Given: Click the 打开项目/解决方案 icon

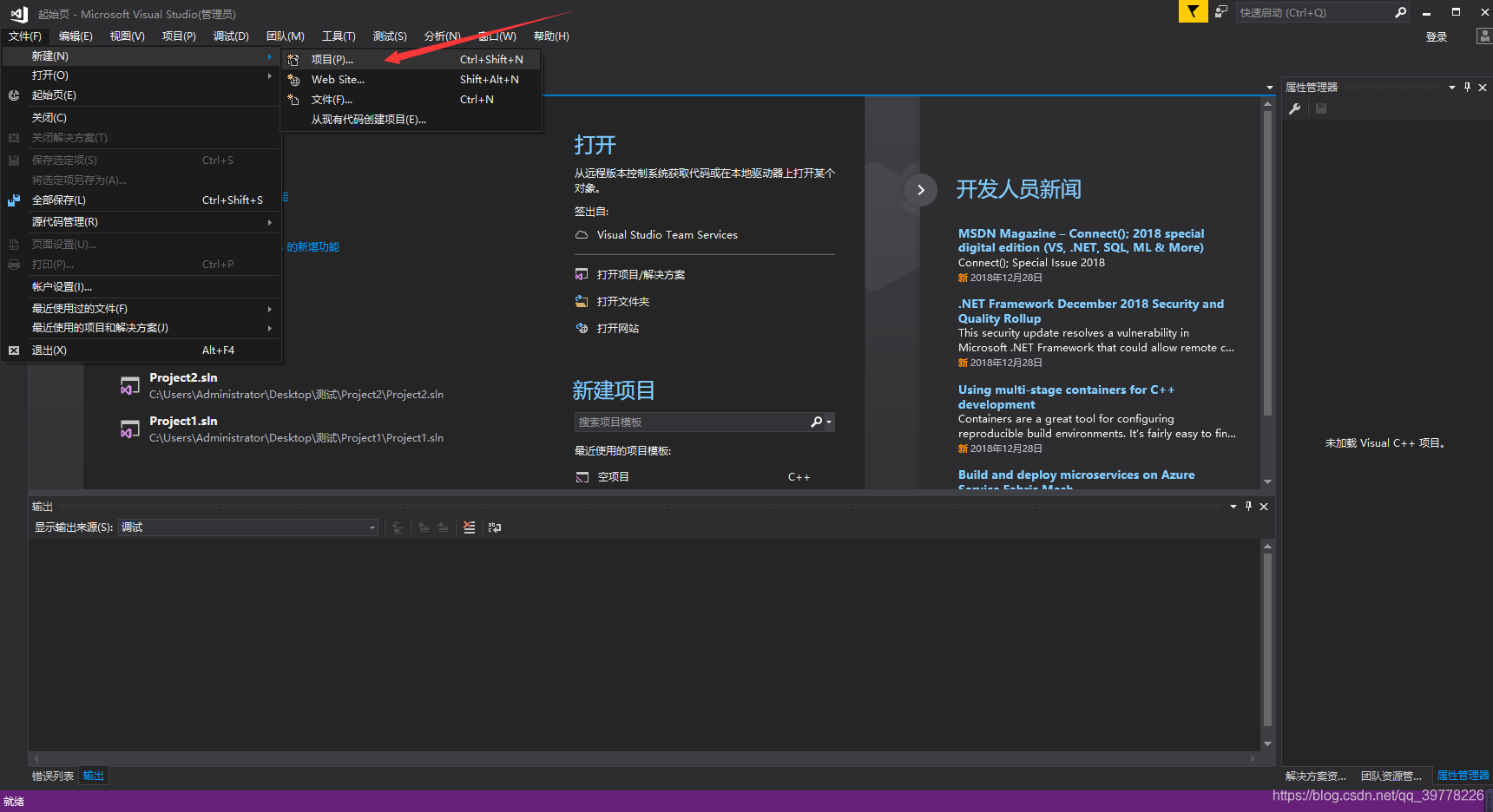Looking at the screenshot, I should 582,274.
